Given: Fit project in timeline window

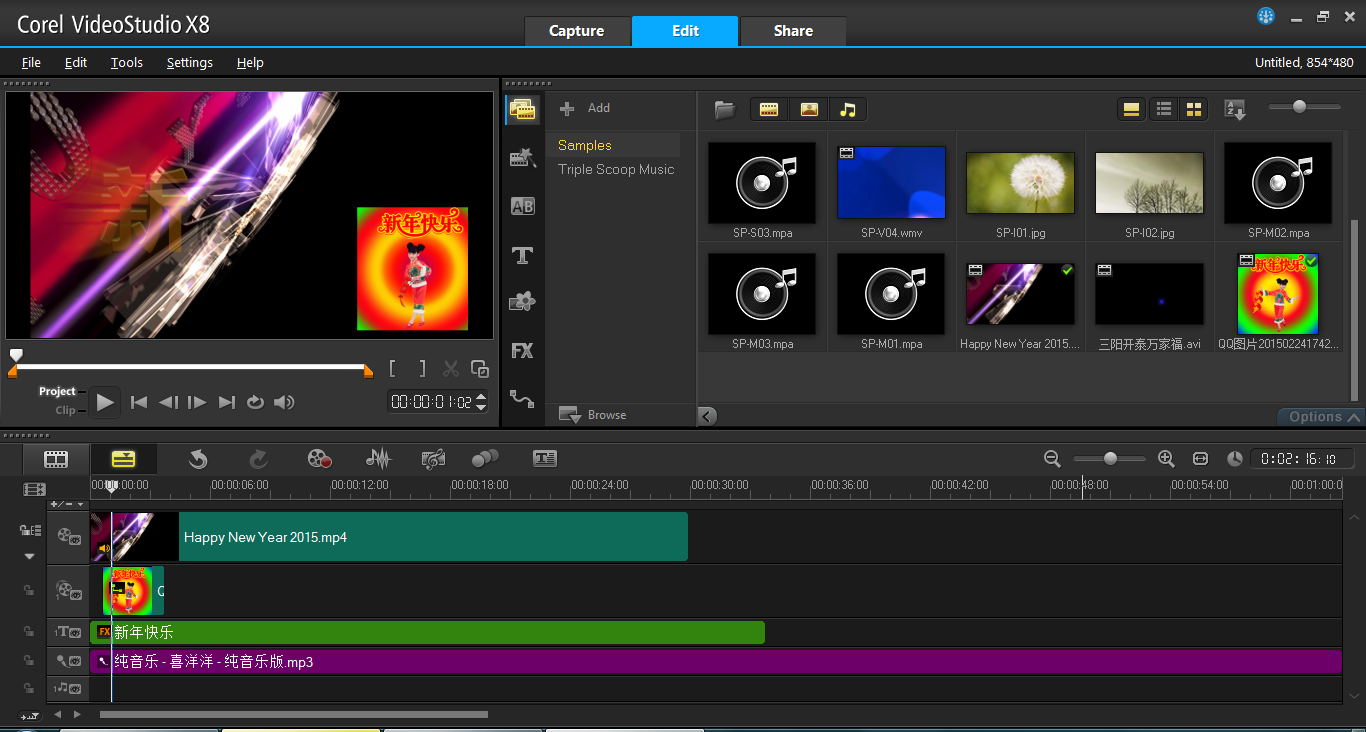Looking at the screenshot, I should [1201, 458].
